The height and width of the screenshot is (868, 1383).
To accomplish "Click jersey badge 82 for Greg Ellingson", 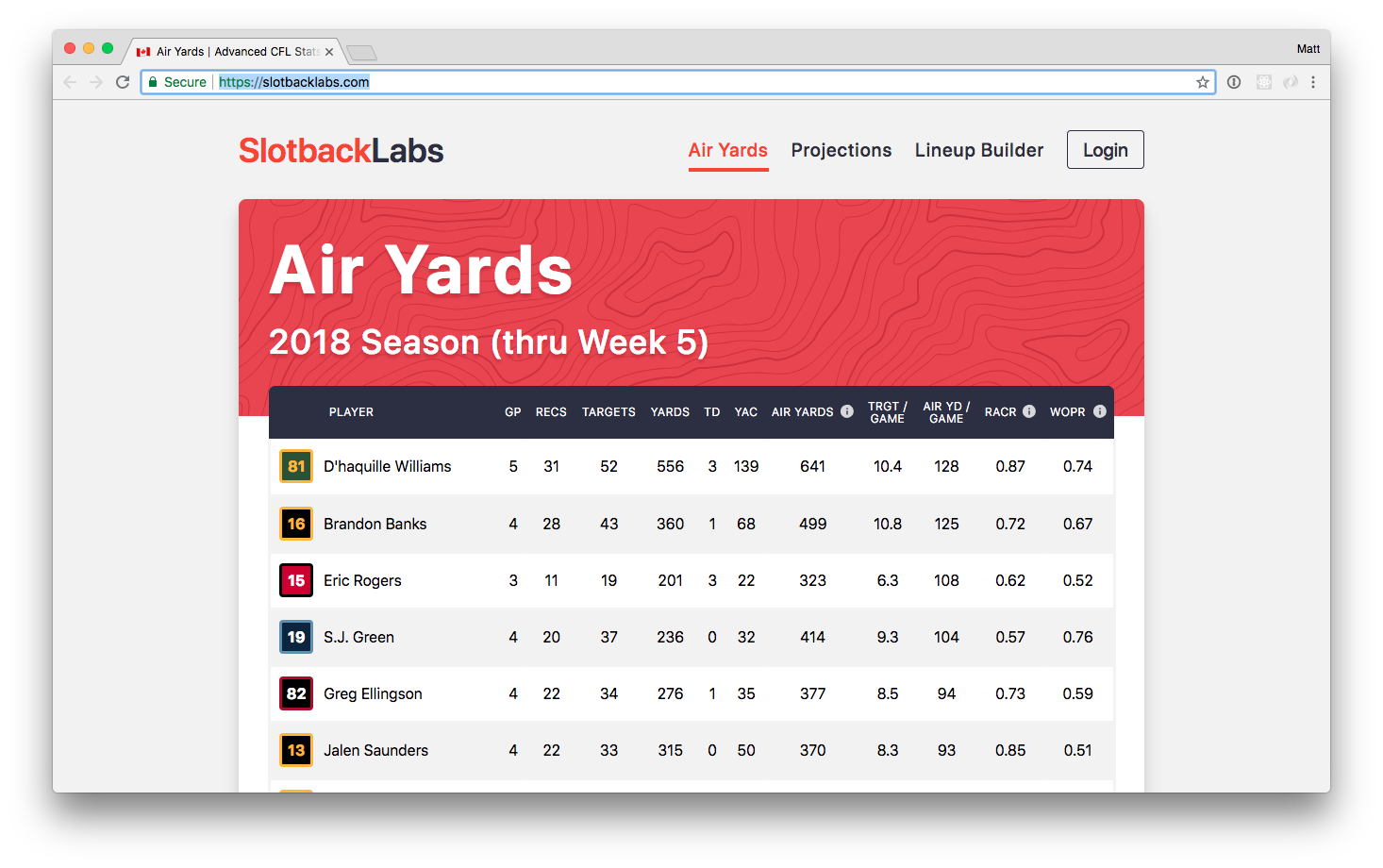I will pos(296,693).
